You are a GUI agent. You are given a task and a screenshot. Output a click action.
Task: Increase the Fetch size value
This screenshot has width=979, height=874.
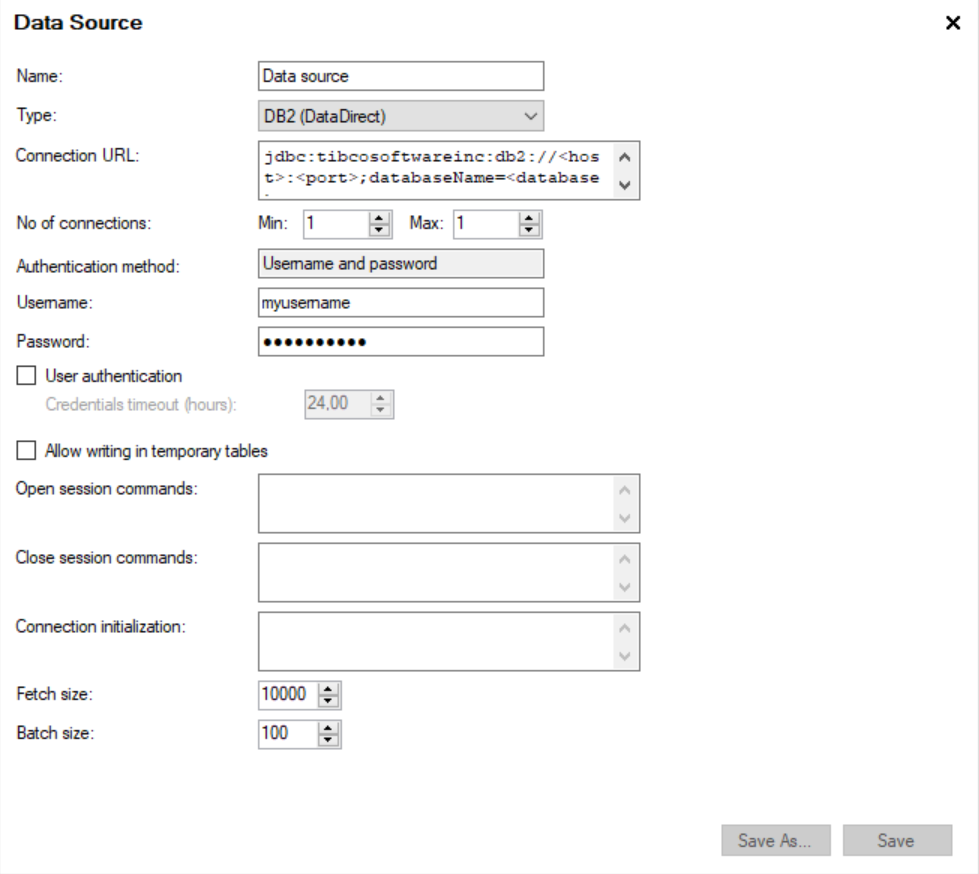[329, 688]
